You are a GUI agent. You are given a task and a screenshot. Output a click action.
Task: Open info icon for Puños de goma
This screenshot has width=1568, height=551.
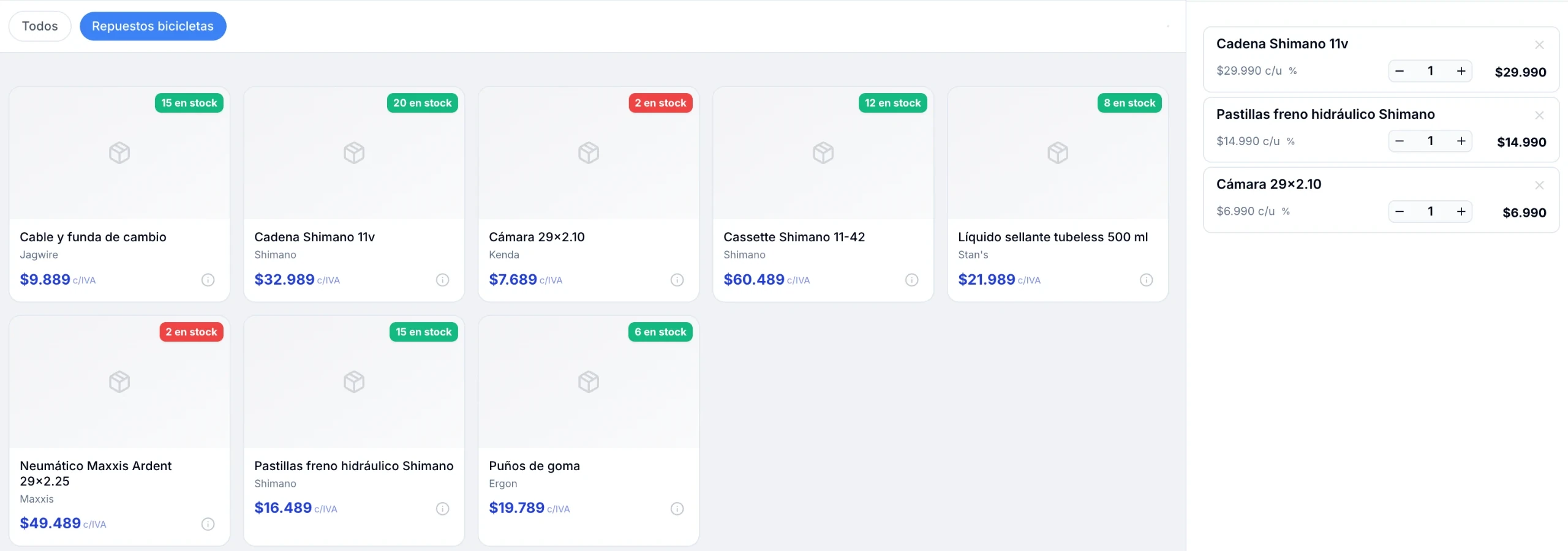coord(677,509)
